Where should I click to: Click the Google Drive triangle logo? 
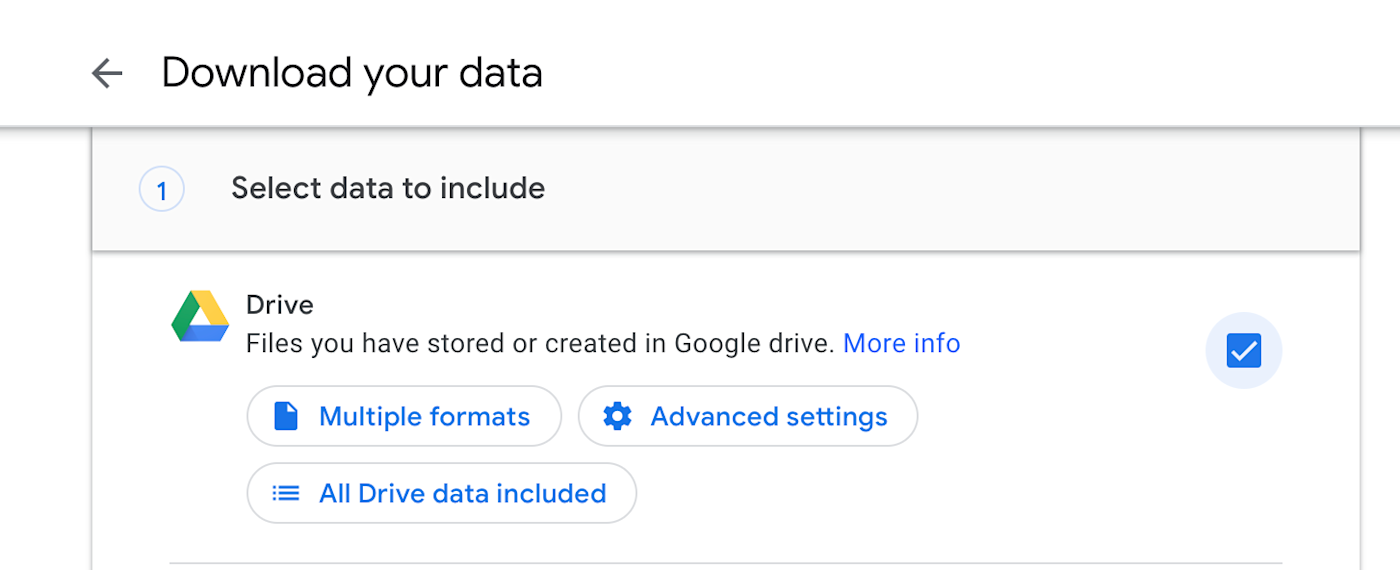200,317
